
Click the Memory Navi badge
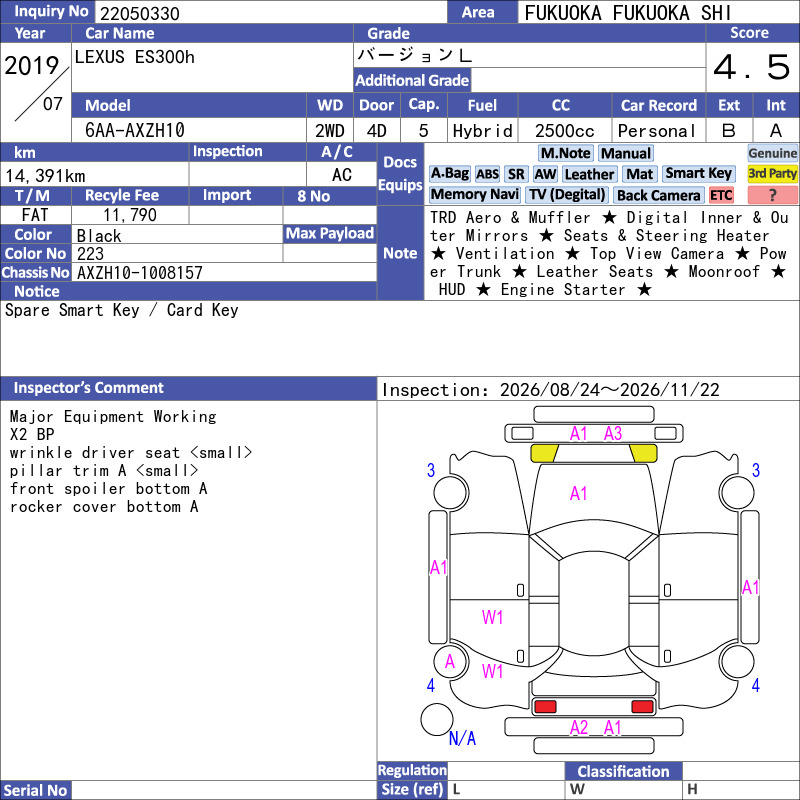474,194
